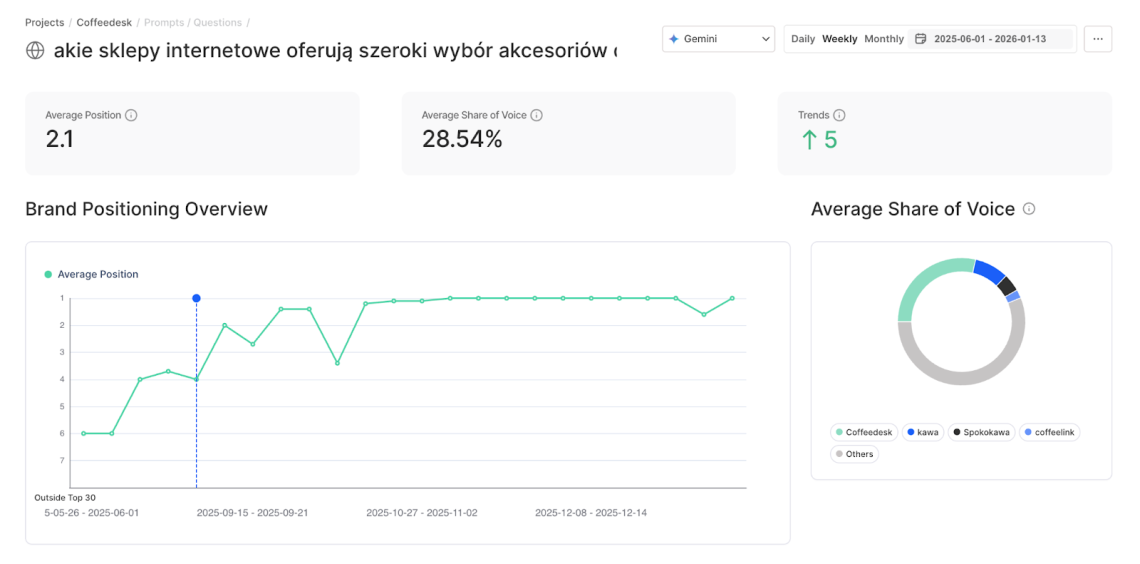
Task: Open the Gemini model dropdown
Action: 718,39
